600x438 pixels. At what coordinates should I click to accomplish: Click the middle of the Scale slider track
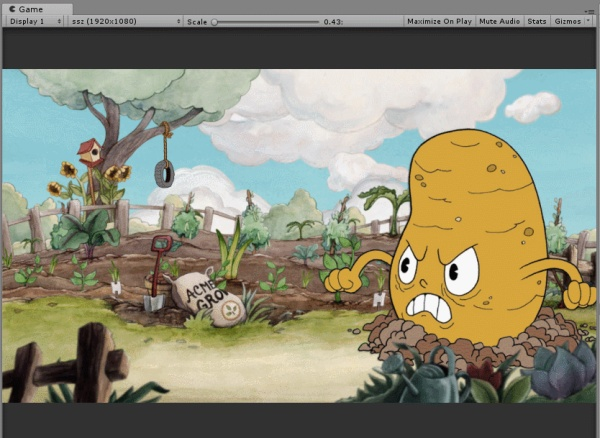point(265,22)
